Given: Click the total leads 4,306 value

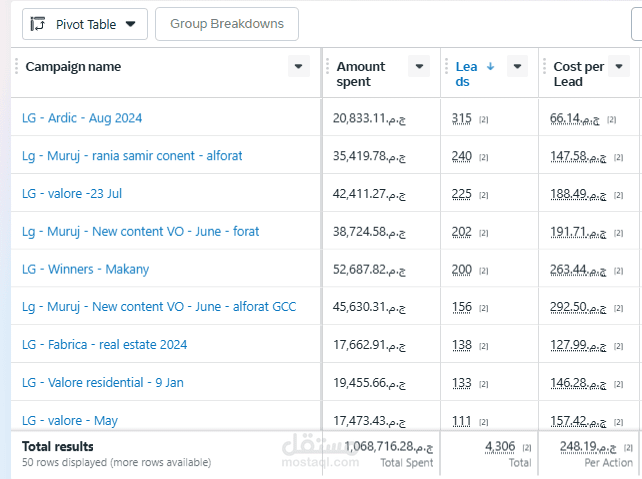Looking at the screenshot, I should tap(500, 447).
